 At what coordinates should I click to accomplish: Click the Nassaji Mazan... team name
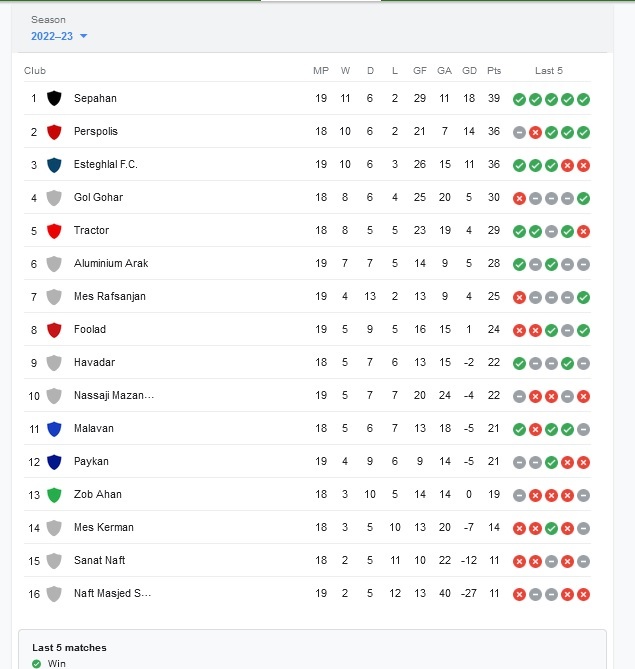click(114, 396)
